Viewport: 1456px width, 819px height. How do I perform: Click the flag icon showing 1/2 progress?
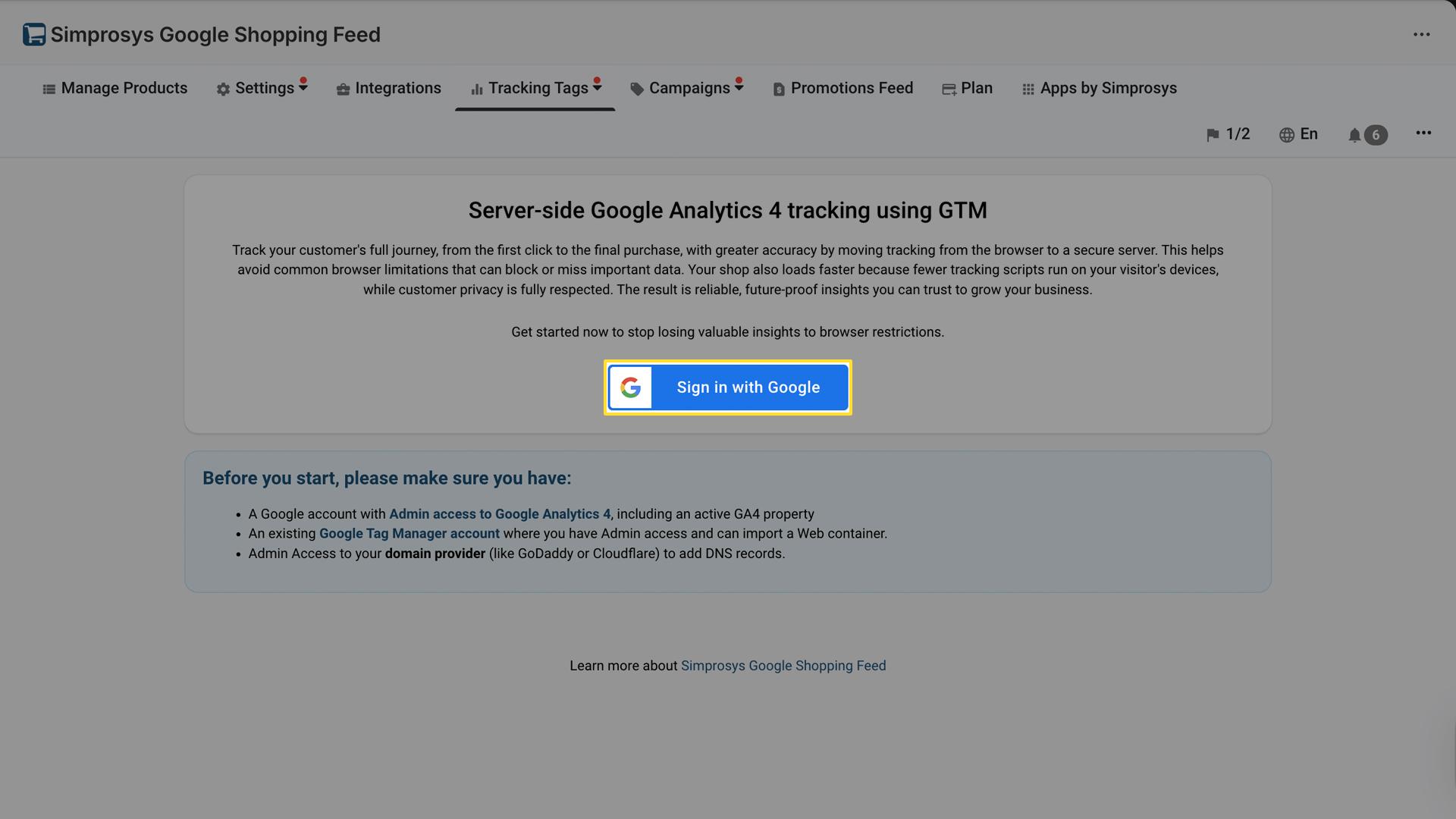point(1213,134)
